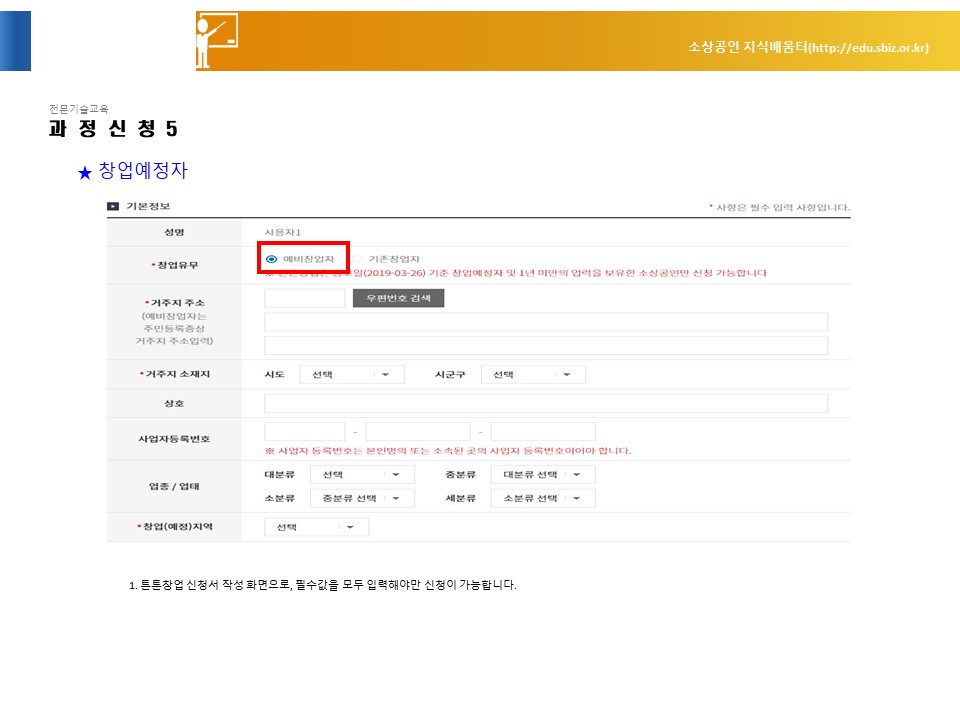Click the 사용자1 name value
This screenshot has width=960, height=720.
(x=283, y=232)
